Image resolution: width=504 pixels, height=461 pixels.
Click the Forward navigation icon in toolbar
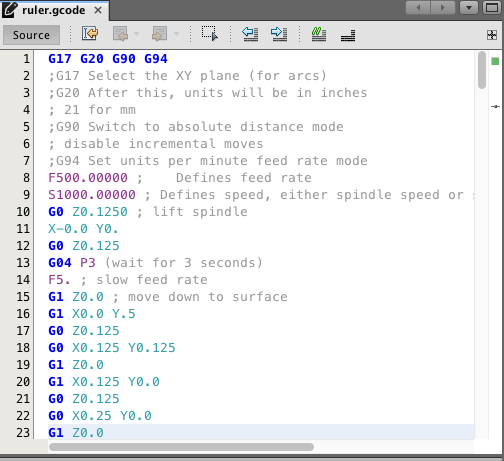click(159, 34)
